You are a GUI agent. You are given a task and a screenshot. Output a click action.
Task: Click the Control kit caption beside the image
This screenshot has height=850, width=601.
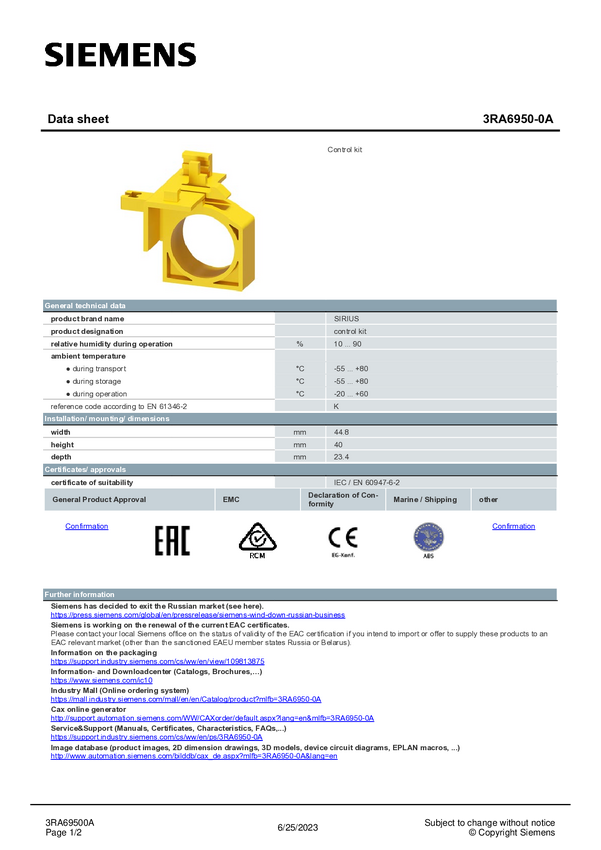pos(345,150)
